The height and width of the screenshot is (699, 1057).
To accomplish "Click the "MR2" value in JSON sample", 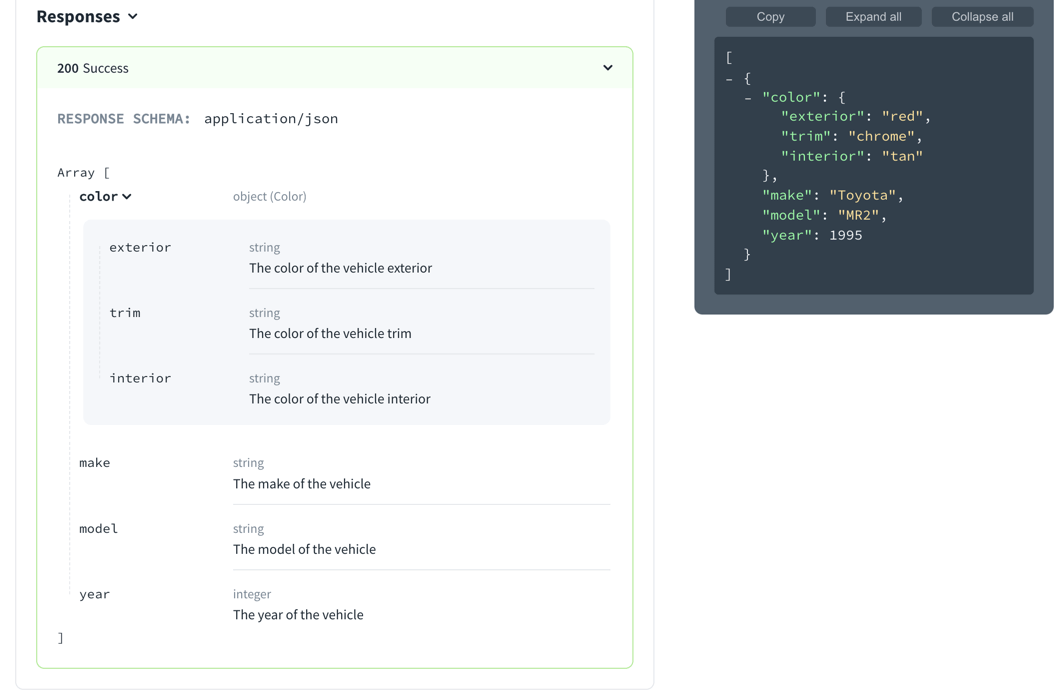I will click(x=858, y=215).
